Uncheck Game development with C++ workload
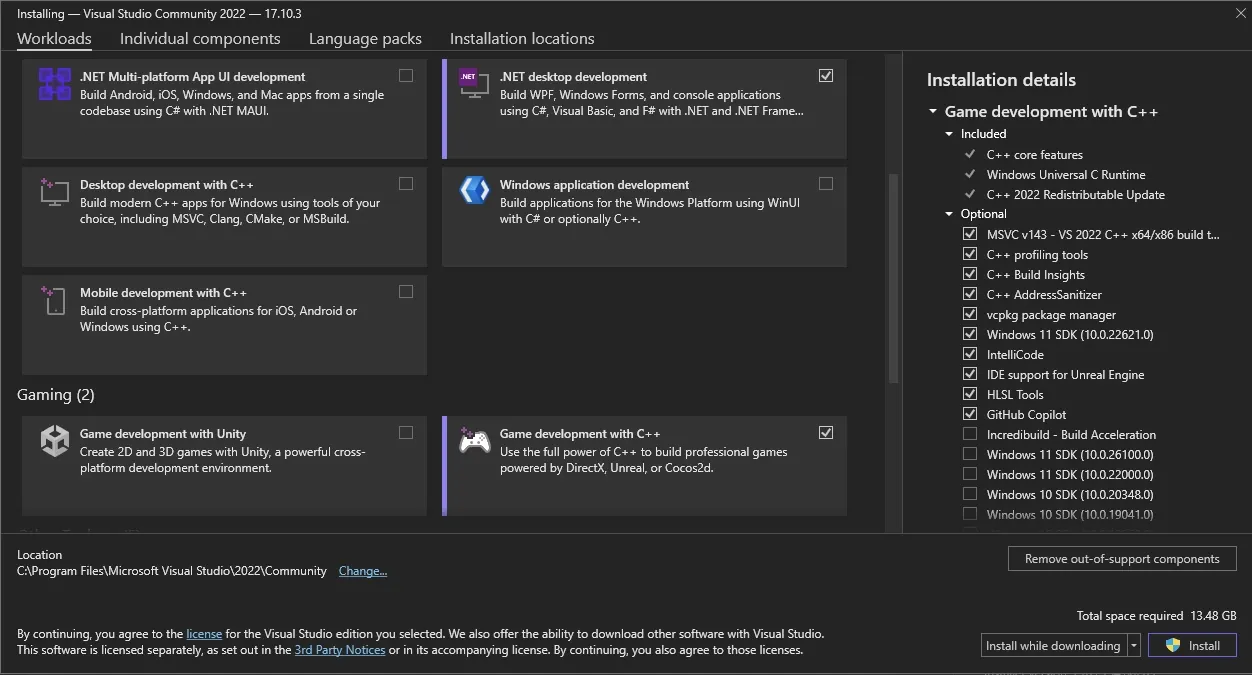1252x675 pixels. pyautogui.click(x=825, y=432)
